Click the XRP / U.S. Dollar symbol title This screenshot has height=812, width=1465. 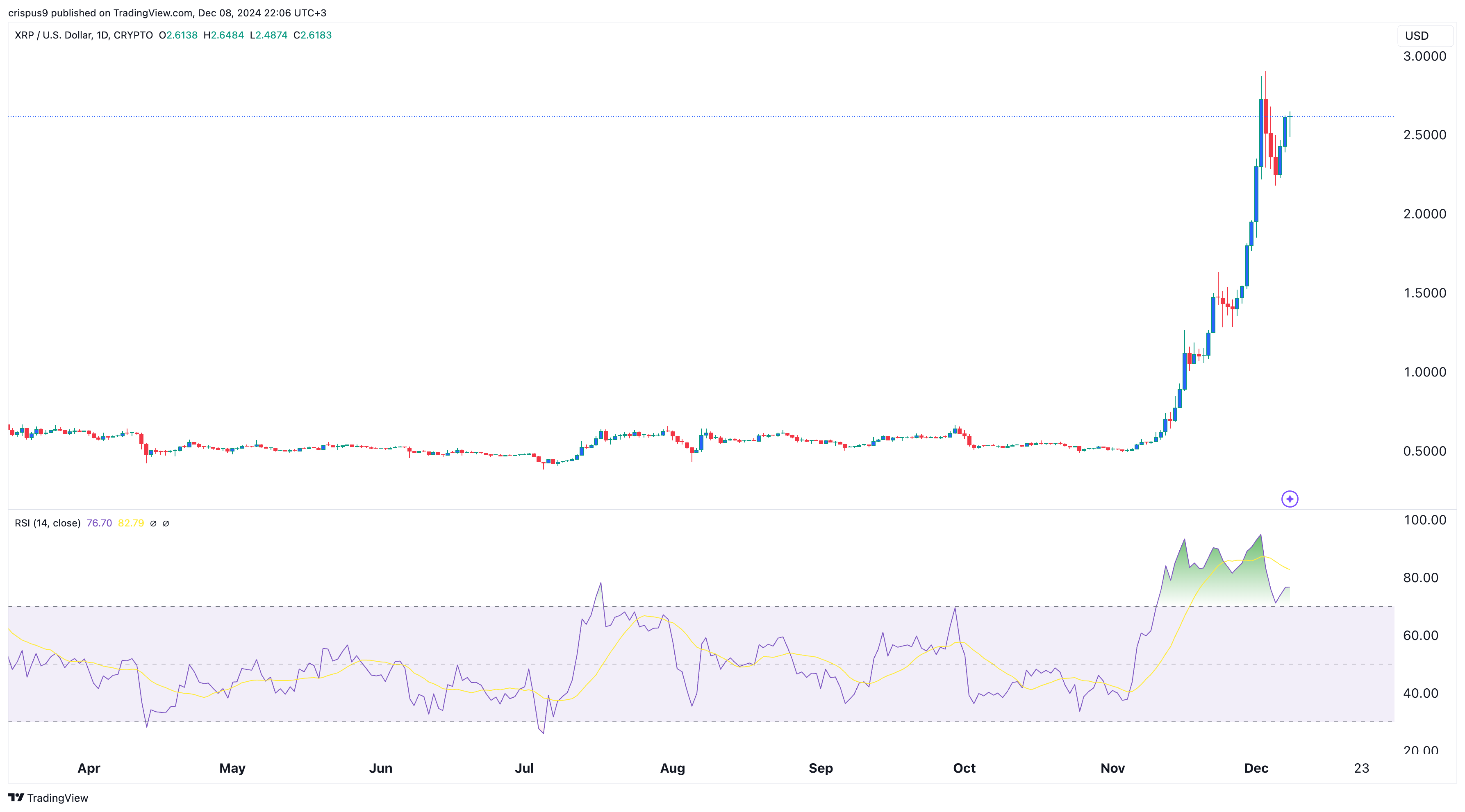[x=84, y=35]
